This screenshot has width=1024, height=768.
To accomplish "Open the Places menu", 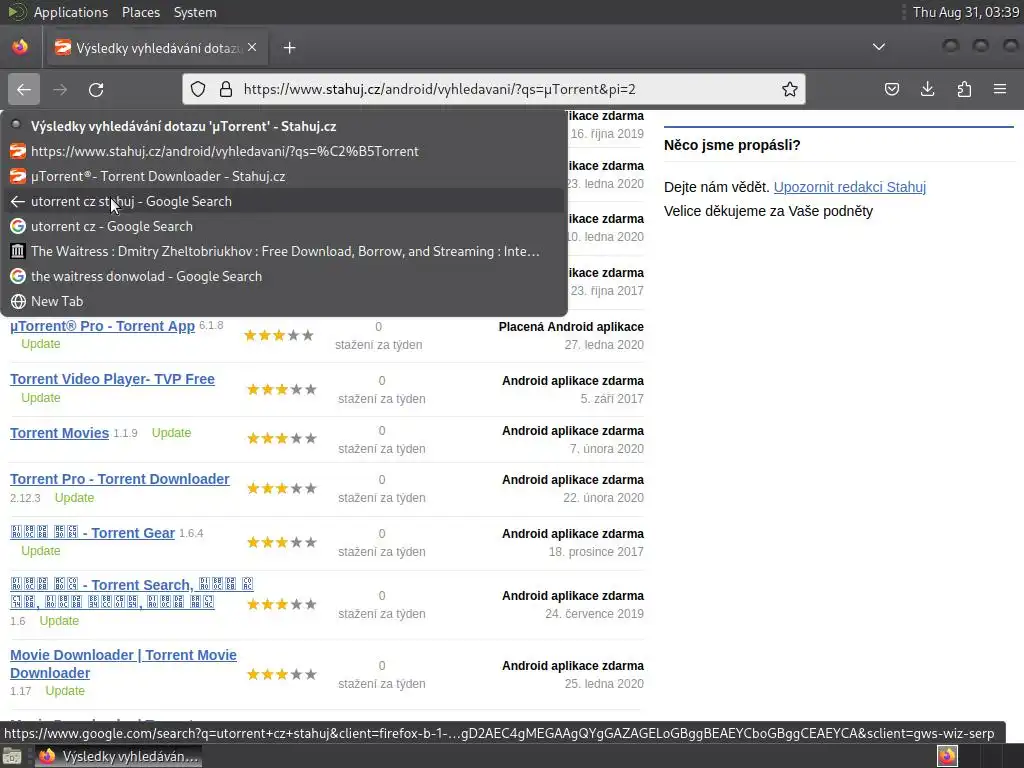I will [x=141, y=12].
